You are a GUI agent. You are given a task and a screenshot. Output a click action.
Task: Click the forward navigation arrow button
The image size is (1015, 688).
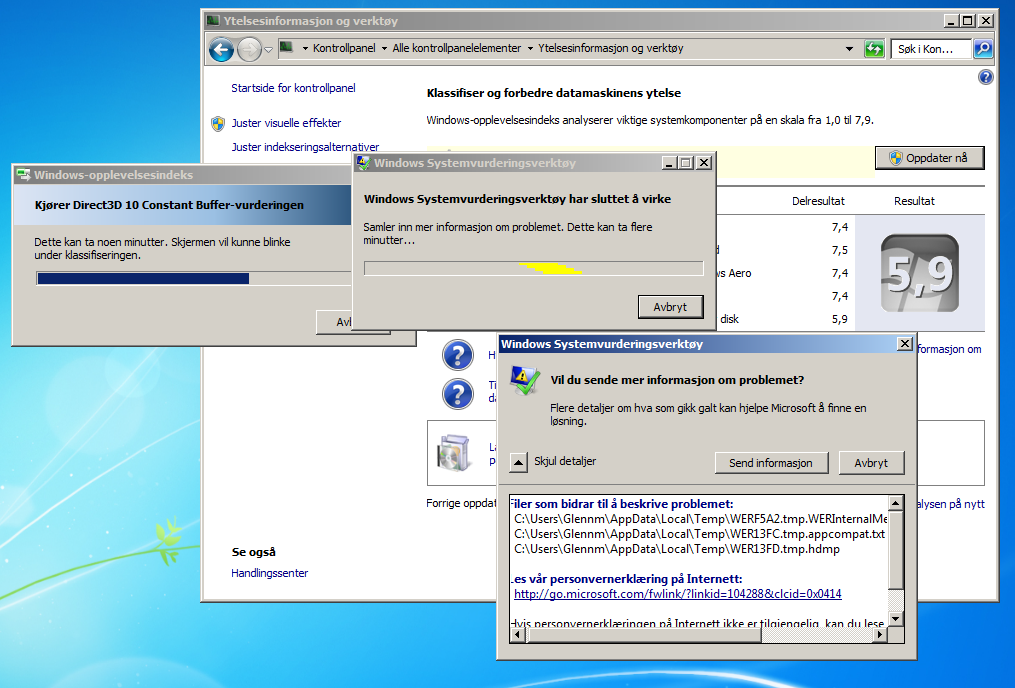coord(249,49)
